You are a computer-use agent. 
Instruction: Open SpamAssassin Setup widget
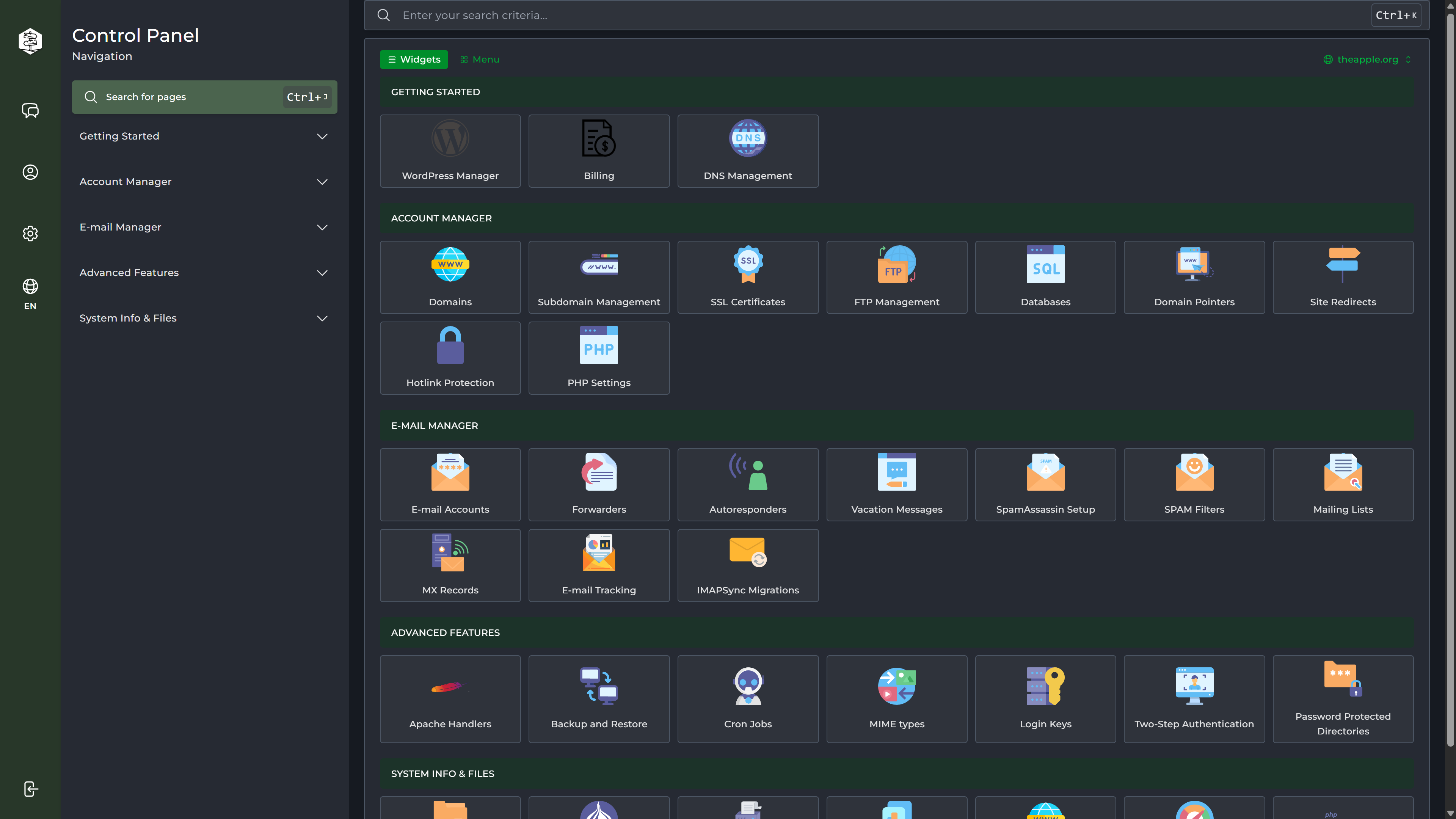[x=1045, y=485]
